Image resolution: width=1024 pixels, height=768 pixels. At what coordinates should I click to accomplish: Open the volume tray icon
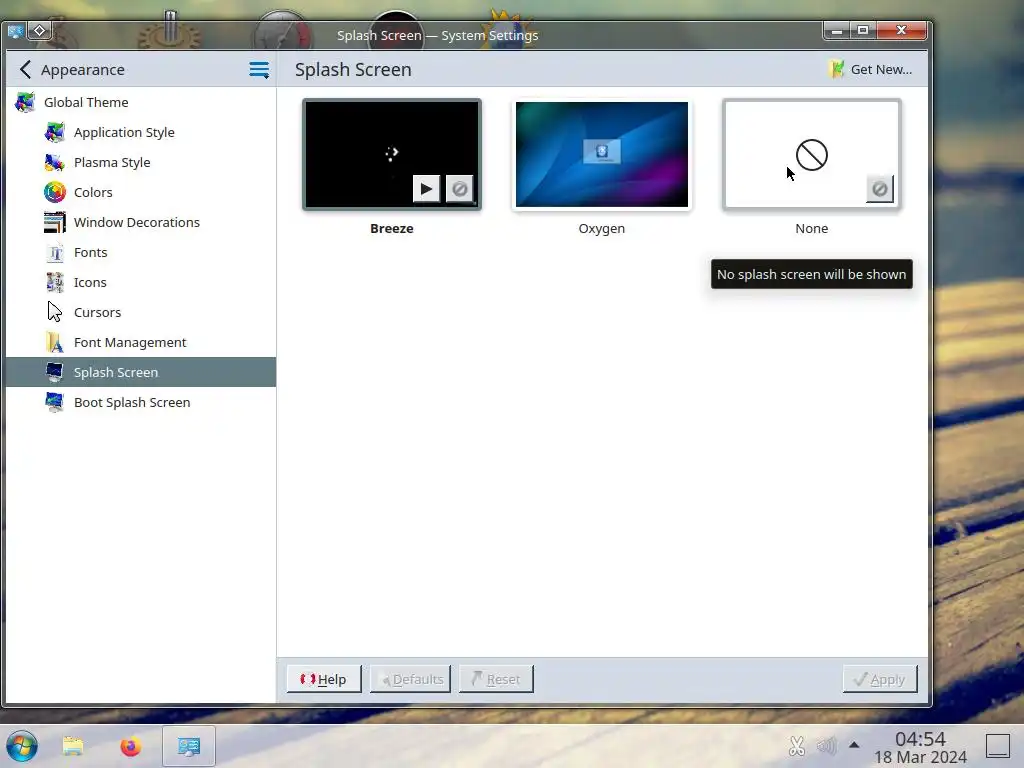826,745
